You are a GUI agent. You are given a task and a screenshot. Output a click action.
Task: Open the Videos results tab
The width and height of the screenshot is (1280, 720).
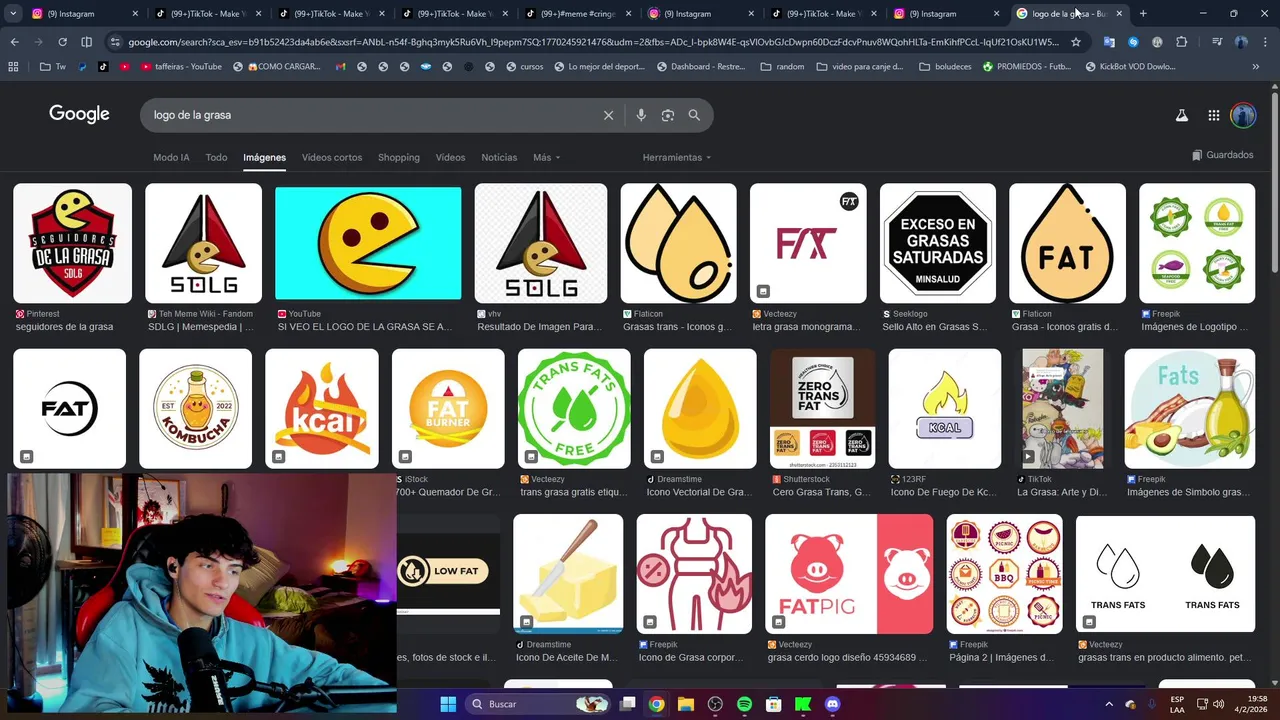coord(450,157)
